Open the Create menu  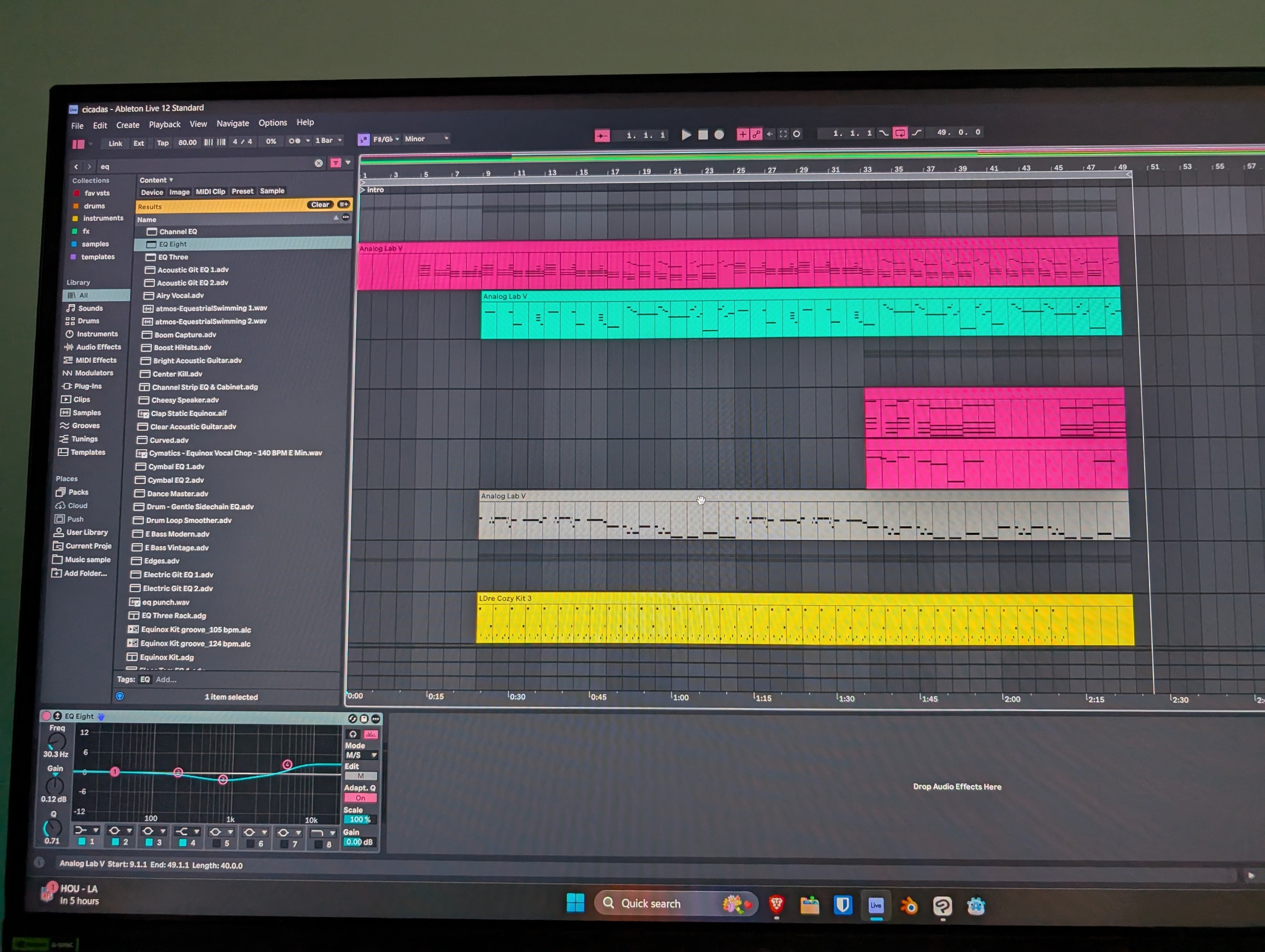point(127,125)
